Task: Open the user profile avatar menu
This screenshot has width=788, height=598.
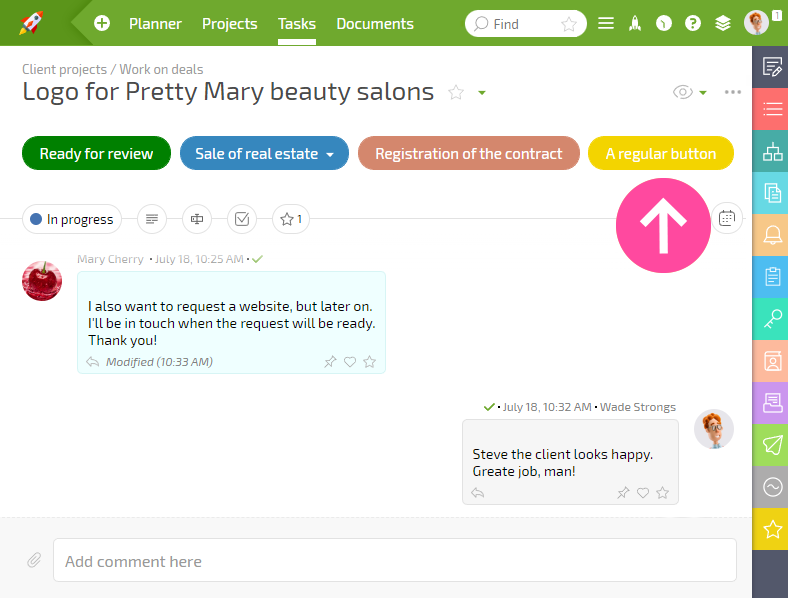Action: (756, 23)
